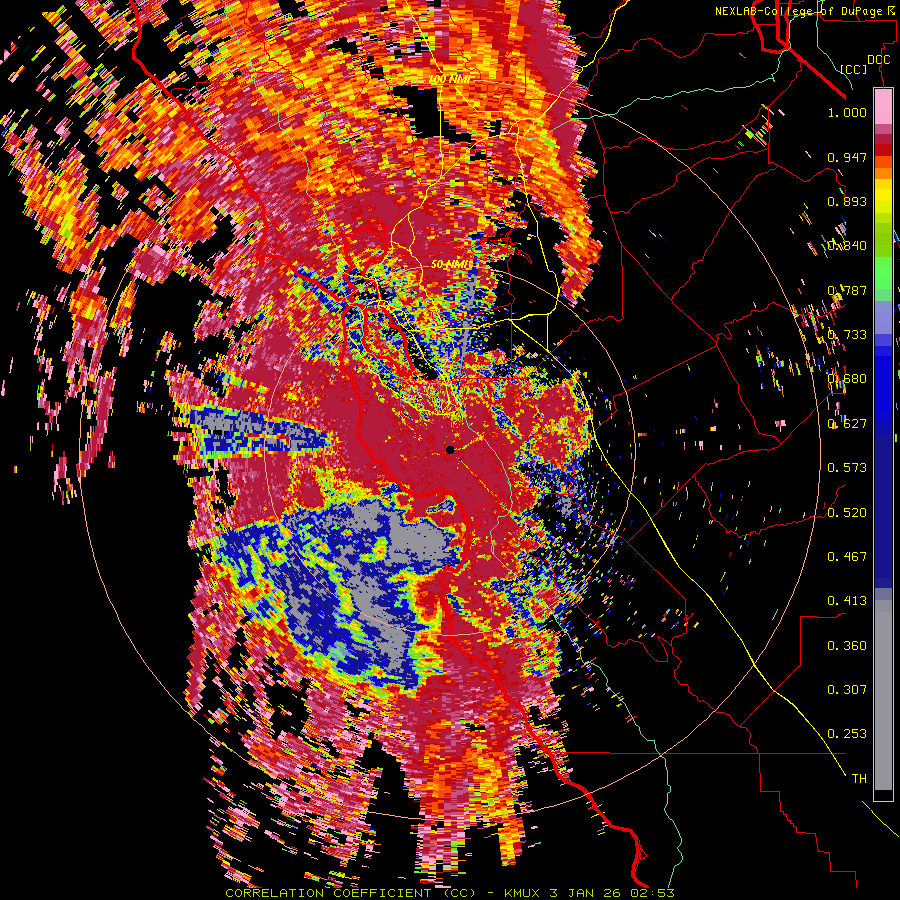Viewport: 900px width, 900px height.
Task: Click the 100 NMI range ring label
Action: [449, 79]
